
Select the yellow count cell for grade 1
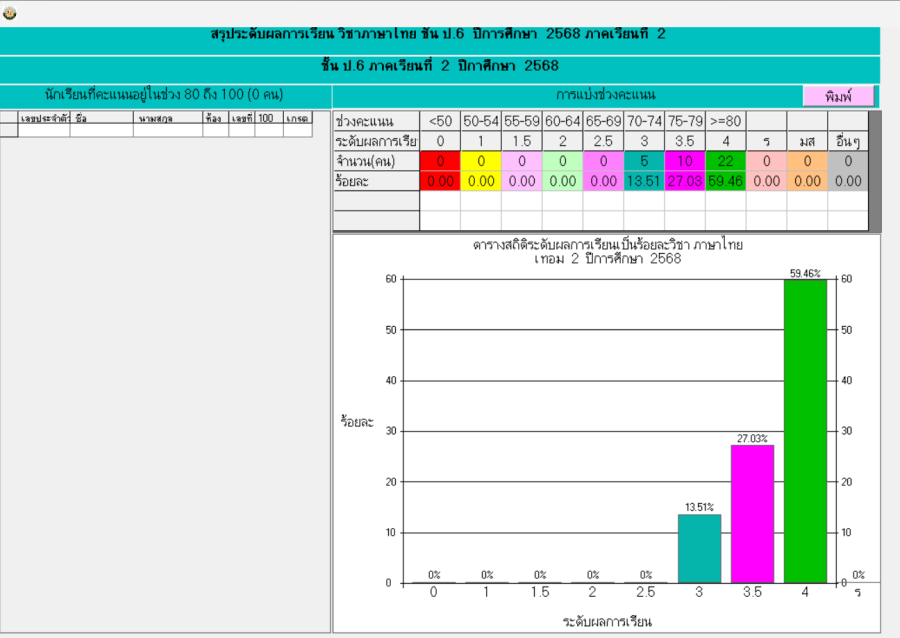tap(481, 161)
